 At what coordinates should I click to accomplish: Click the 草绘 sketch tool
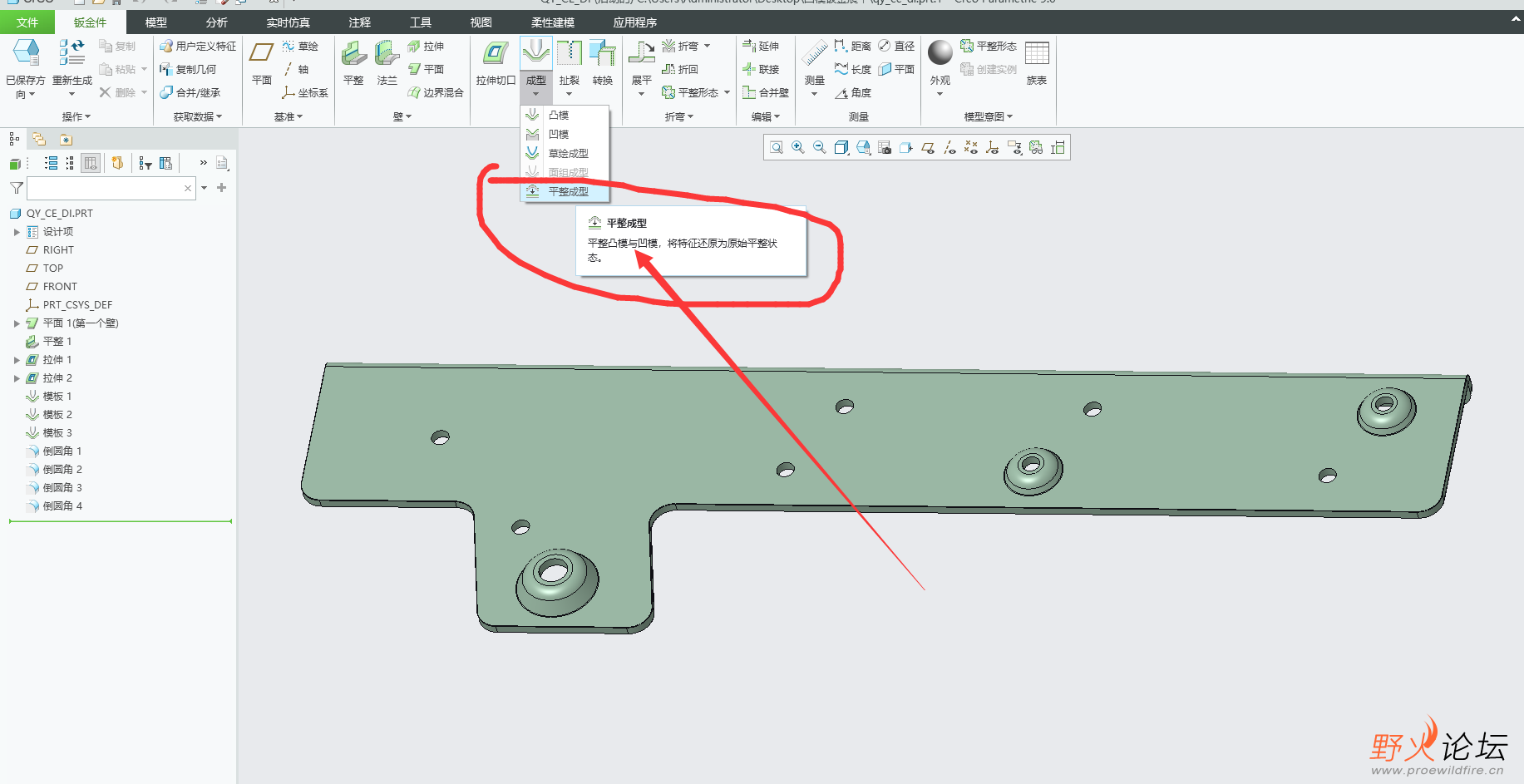(300, 47)
